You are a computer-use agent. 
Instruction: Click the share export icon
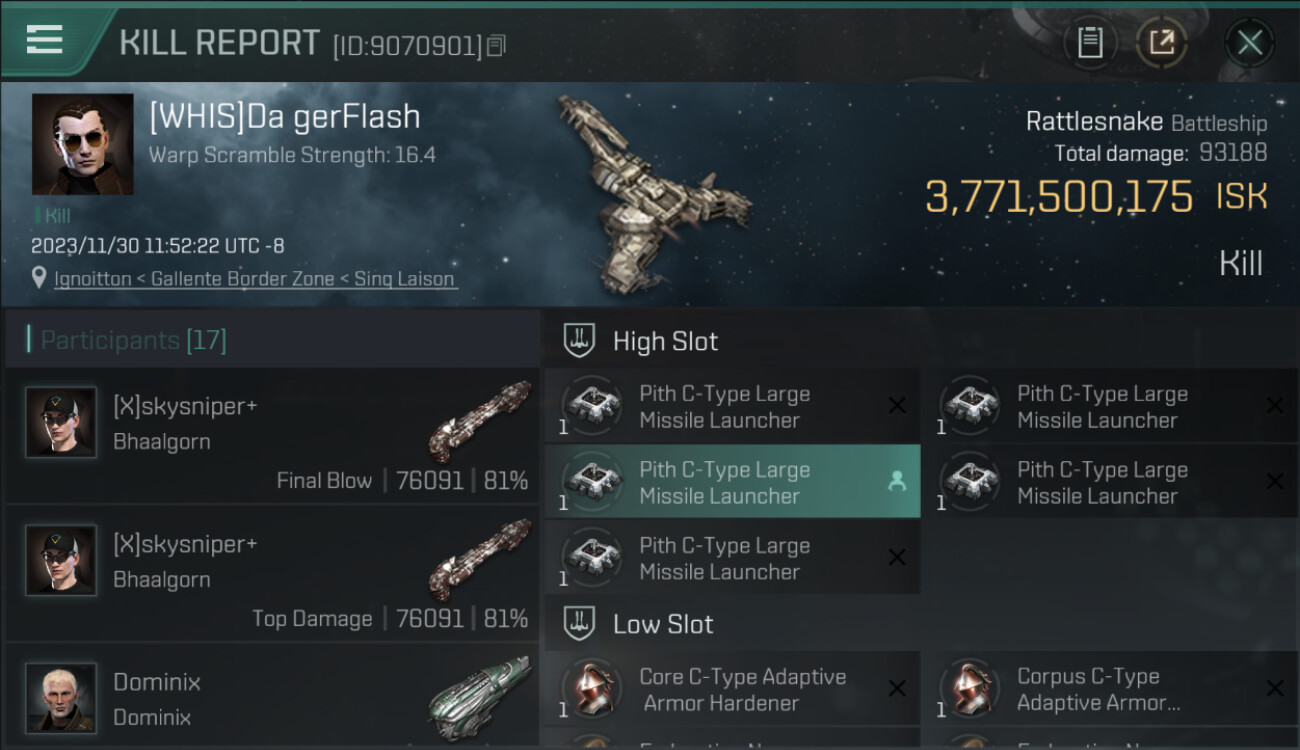1161,42
